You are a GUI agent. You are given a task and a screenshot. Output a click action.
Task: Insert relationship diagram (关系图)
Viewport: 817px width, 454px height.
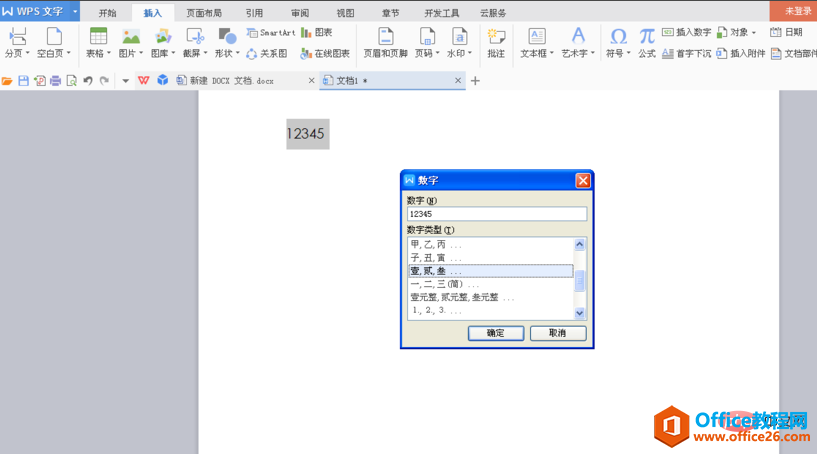pyautogui.click(x=267, y=53)
